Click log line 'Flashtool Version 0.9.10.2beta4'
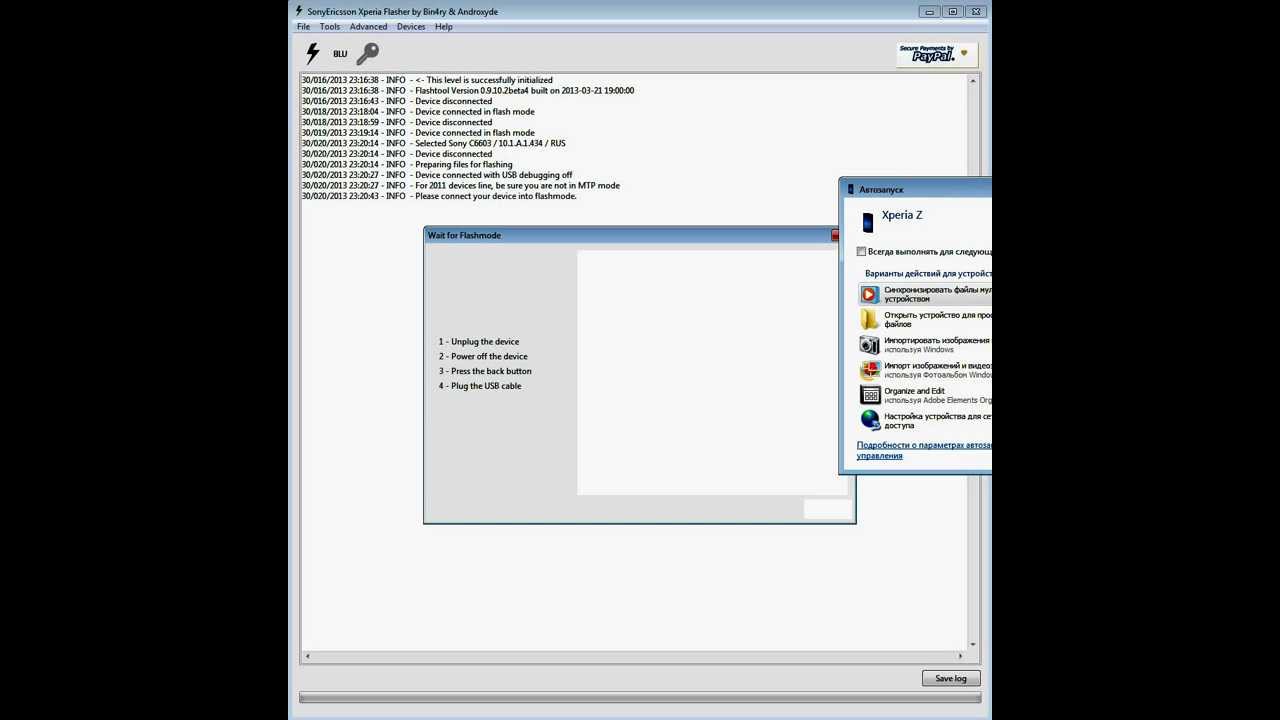1280x720 pixels. pos(468,91)
